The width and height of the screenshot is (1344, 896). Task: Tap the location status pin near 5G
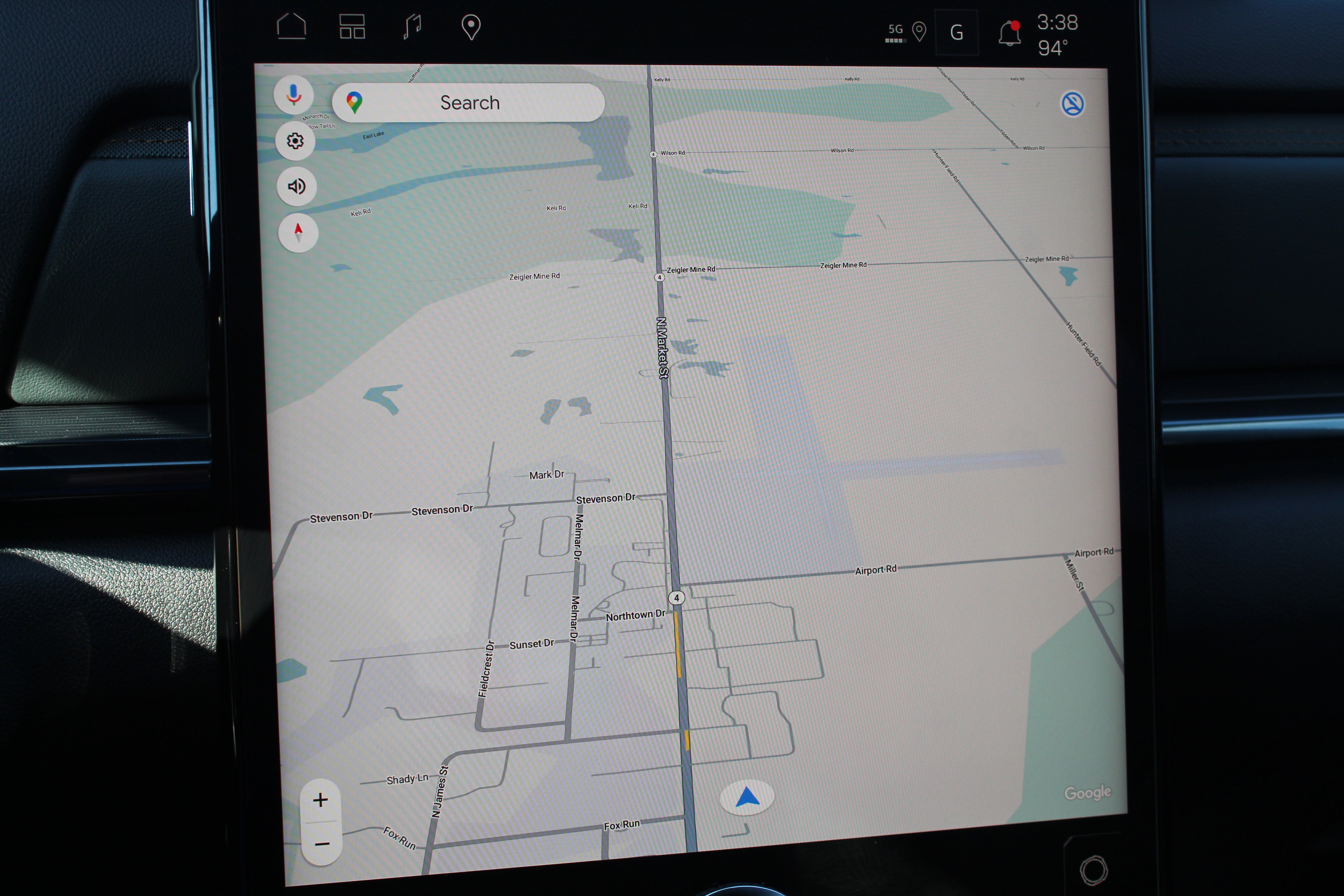pyautogui.click(x=919, y=31)
